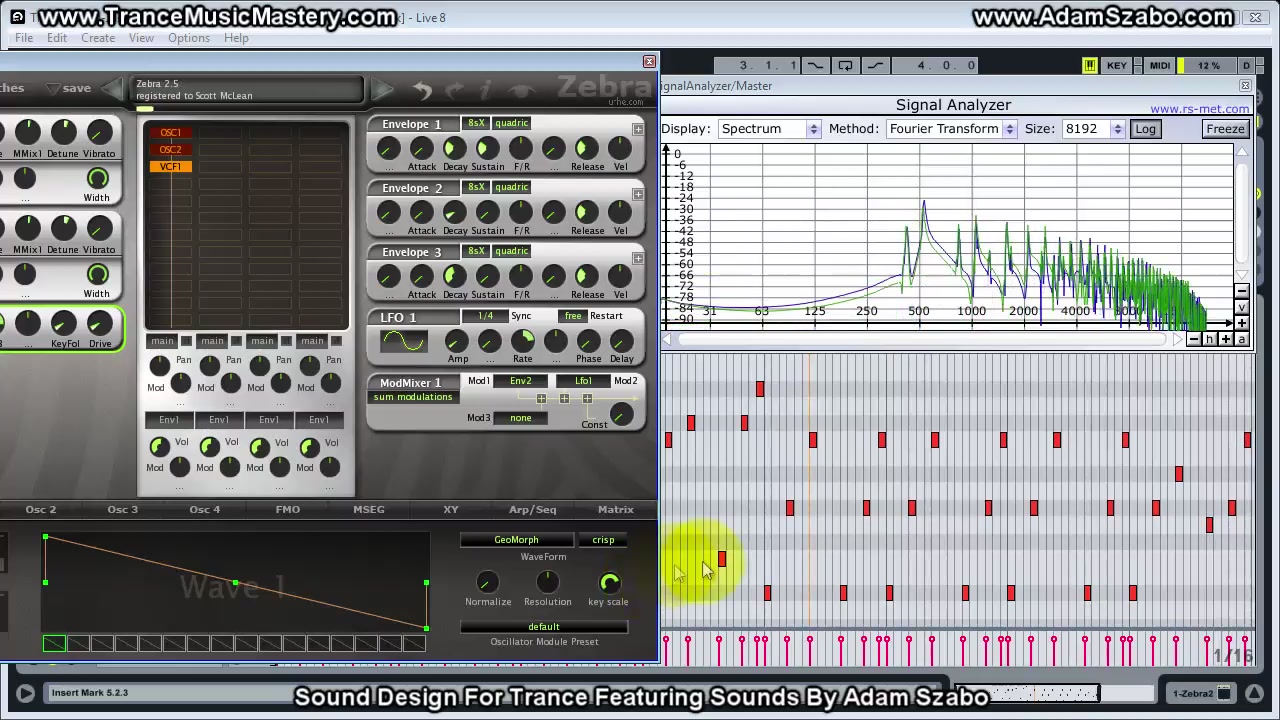Screen dimensions: 1280x720
Task: Toggle Envelope 2 8sX mode
Action: click(x=476, y=187)
